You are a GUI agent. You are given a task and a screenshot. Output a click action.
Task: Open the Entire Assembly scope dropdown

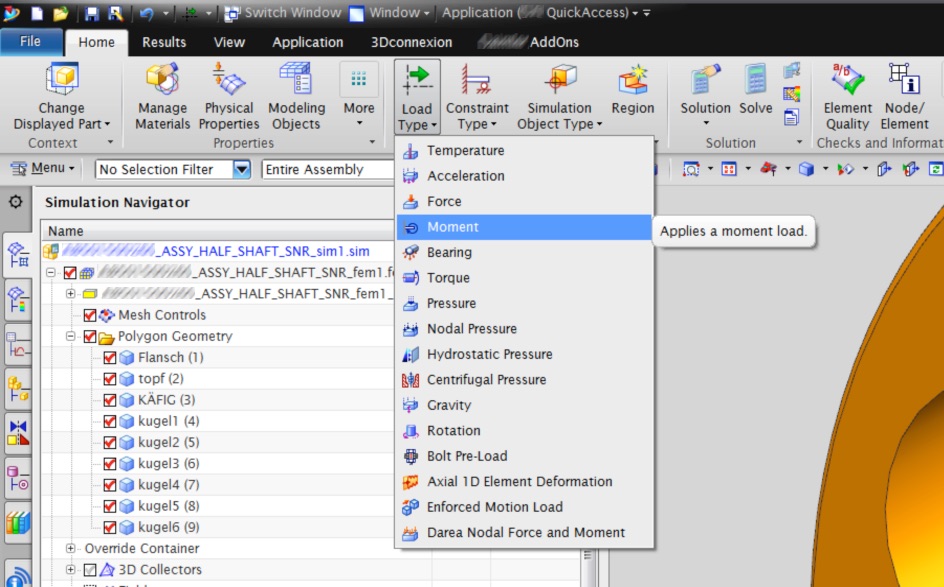[x=328, y=169]
